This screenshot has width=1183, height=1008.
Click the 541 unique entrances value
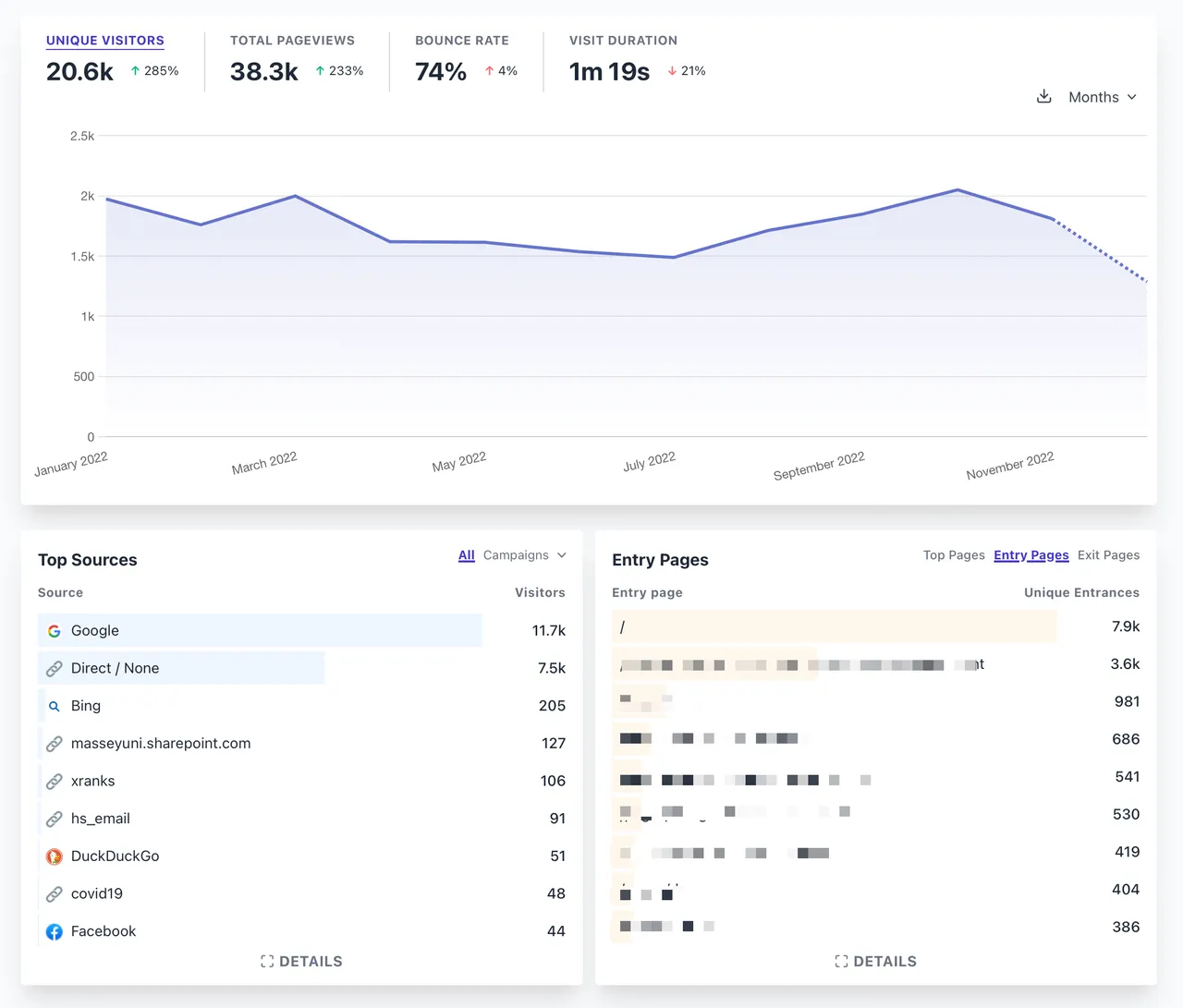point(1127,777)
